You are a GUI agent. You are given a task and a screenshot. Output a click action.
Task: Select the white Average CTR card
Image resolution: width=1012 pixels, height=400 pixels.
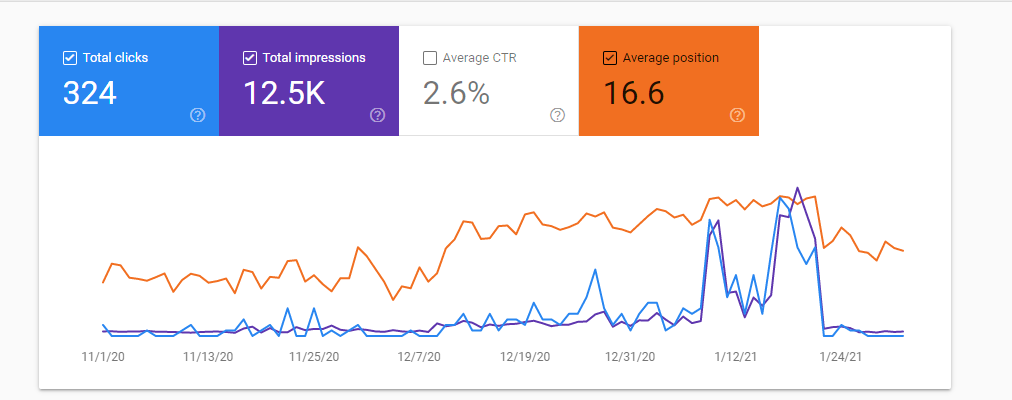[x=489, y=81]
